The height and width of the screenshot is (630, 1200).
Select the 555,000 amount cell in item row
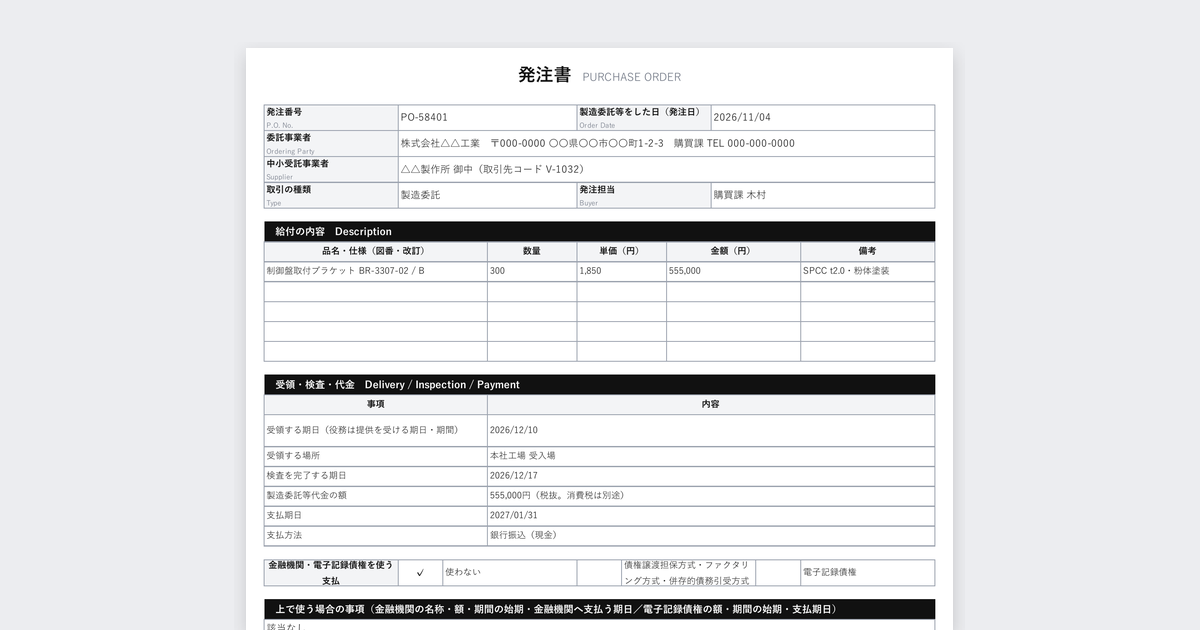click(733, 271)
